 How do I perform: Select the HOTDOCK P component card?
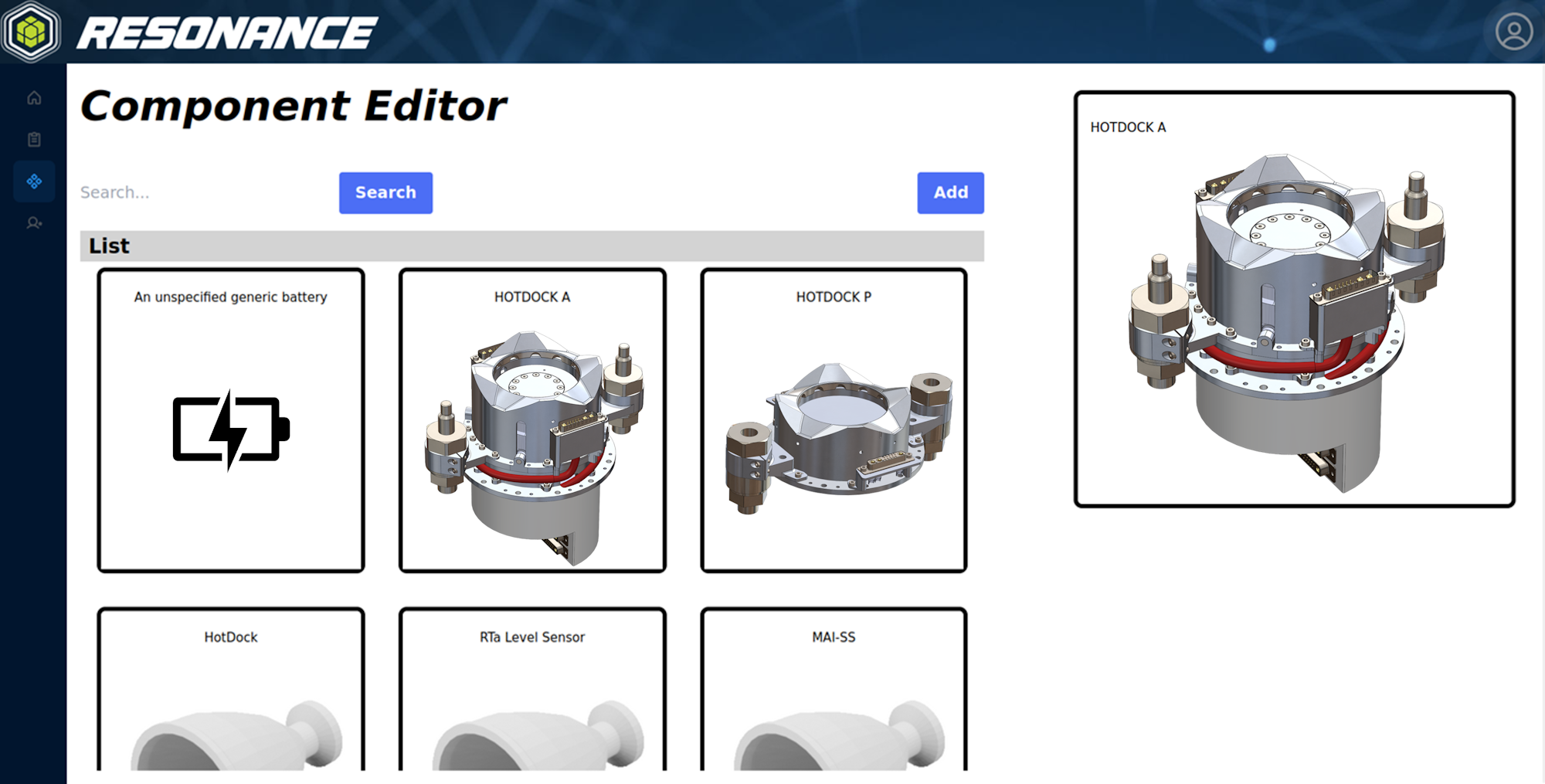(834, 420)
